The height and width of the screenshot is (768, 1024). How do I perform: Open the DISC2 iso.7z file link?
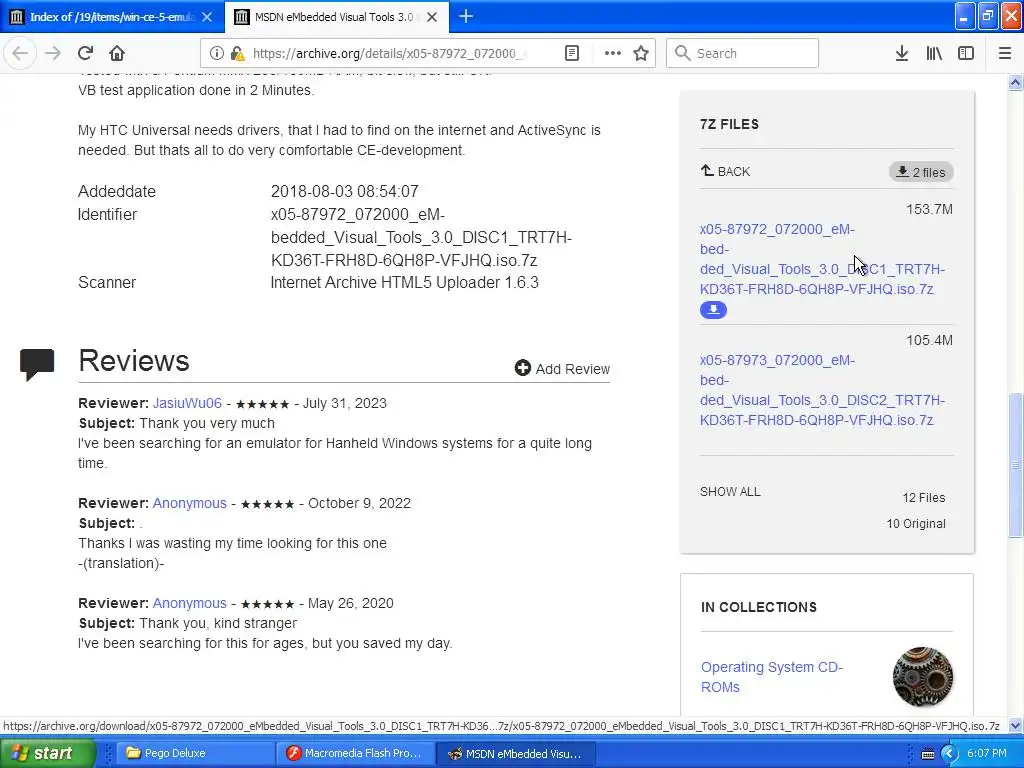(822, 390)
